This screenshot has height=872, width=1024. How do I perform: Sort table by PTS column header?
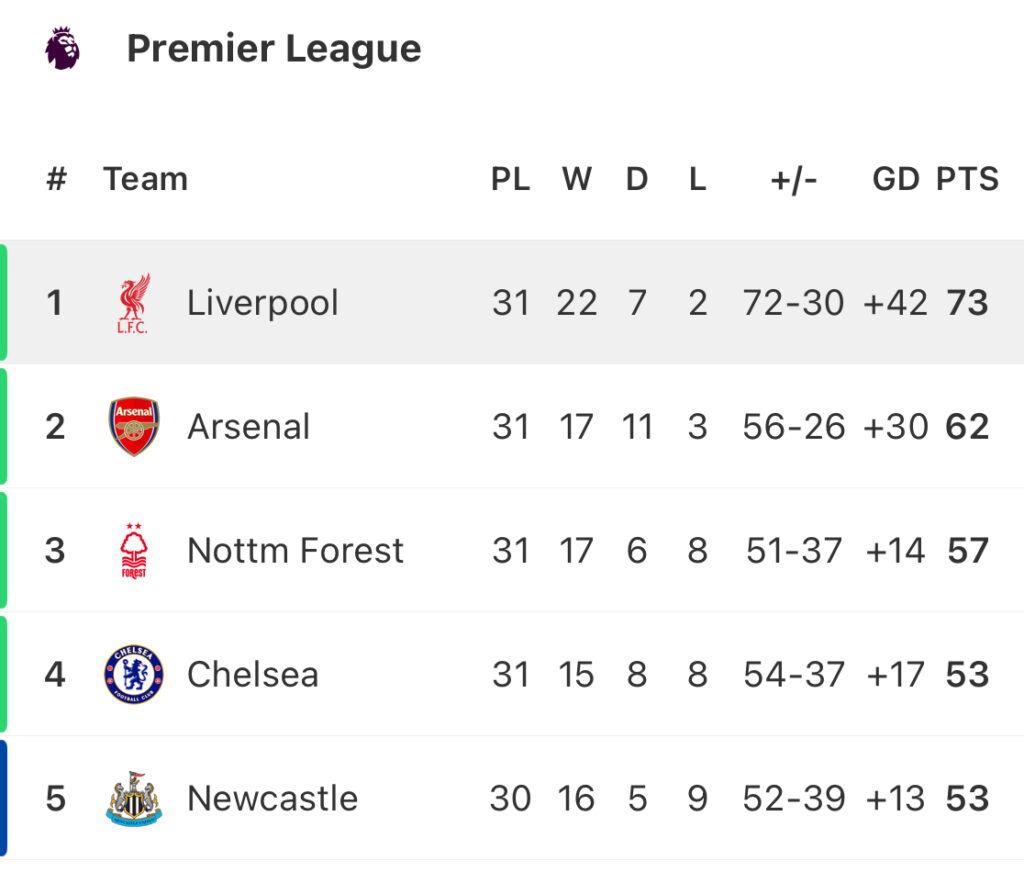pos(967,179)
